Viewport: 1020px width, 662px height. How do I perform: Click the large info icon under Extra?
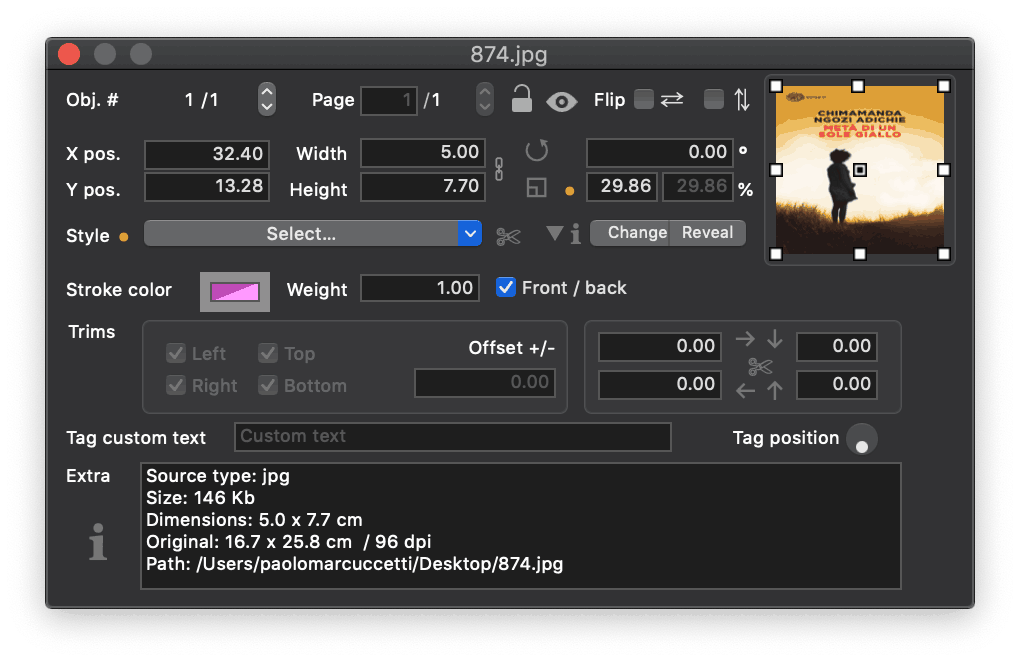[98, 543]
